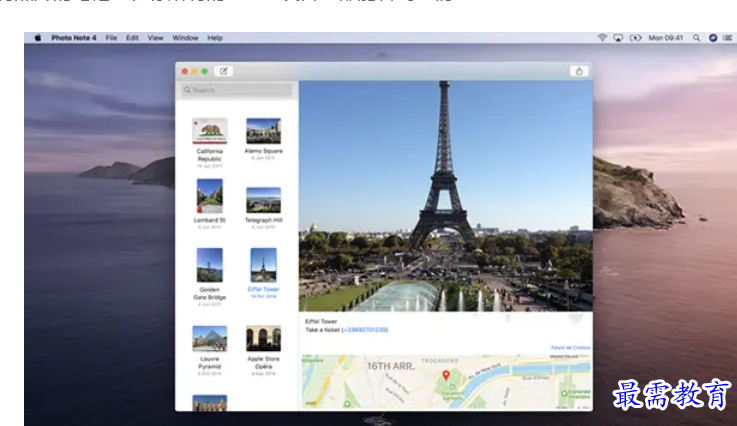Click the new note compose icon
This screenshot has height=426, width=737.
point(224,71)
